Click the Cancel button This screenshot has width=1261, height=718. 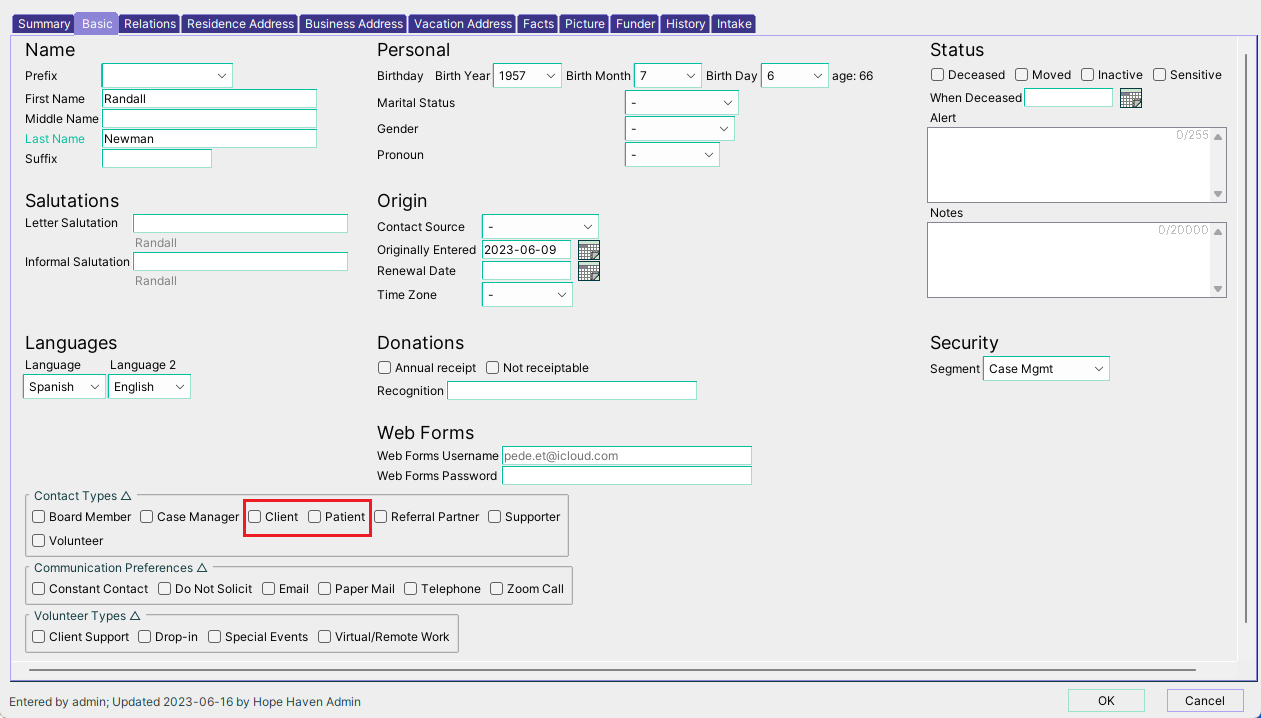(x=1204, y=701)
